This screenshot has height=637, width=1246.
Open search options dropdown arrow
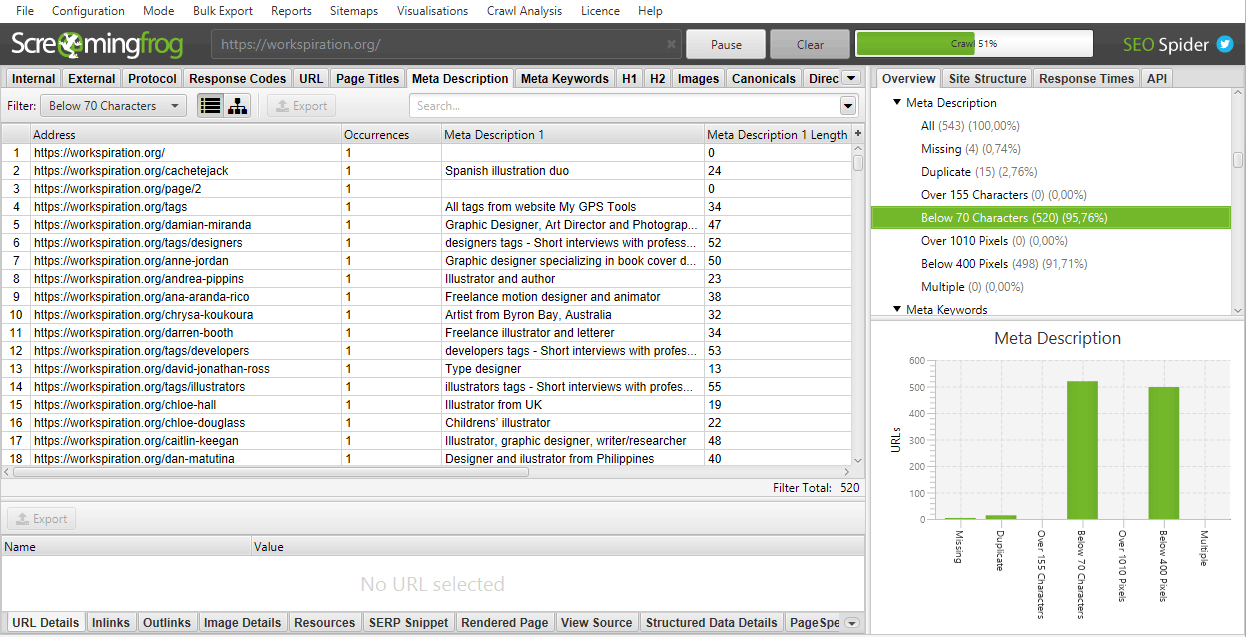[x=848, y=106]
